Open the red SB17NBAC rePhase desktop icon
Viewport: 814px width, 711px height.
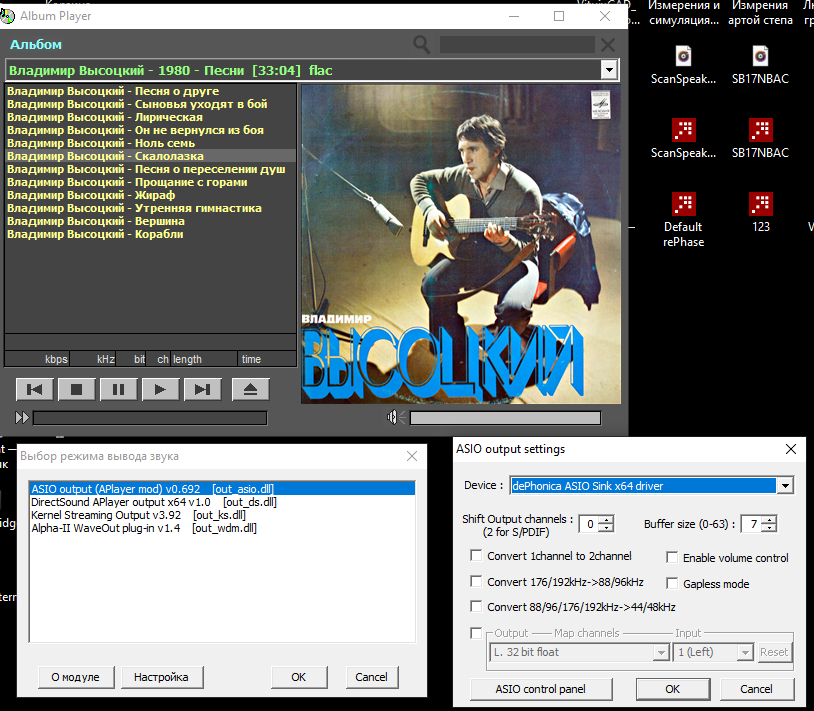[760, 139]
